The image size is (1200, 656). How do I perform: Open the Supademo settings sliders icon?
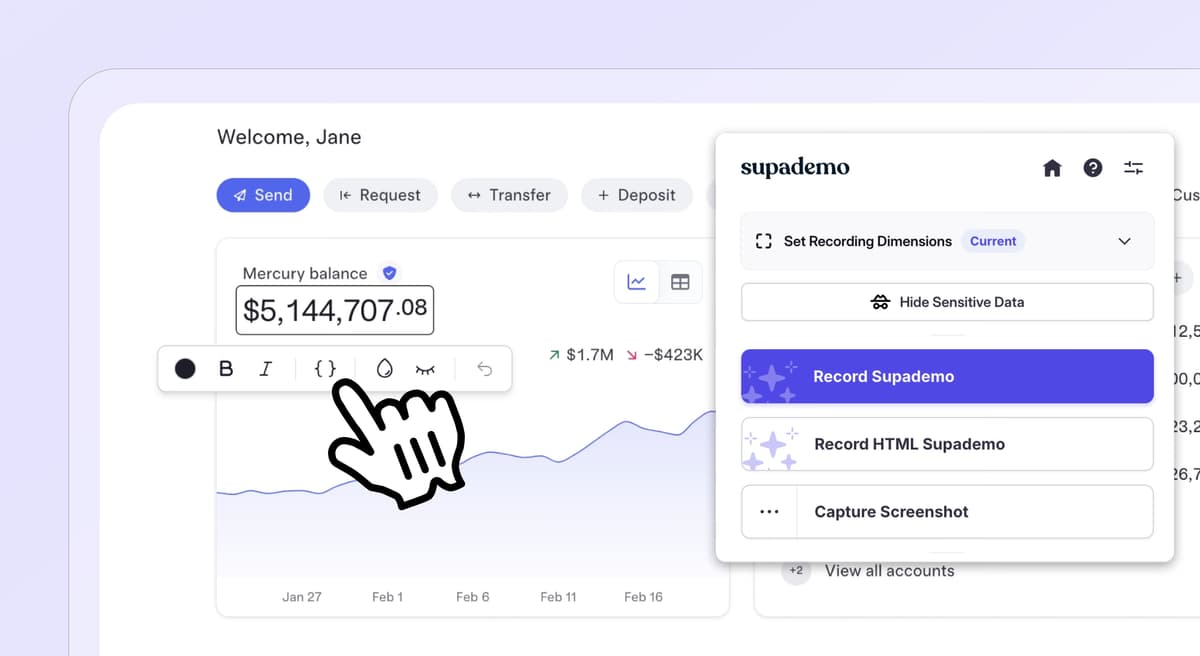point(1133,168)
